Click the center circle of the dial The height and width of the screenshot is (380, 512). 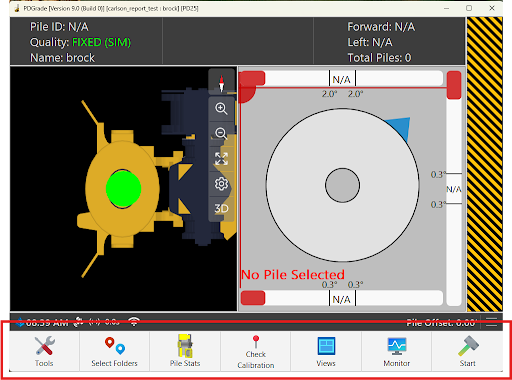click(342, 185)
